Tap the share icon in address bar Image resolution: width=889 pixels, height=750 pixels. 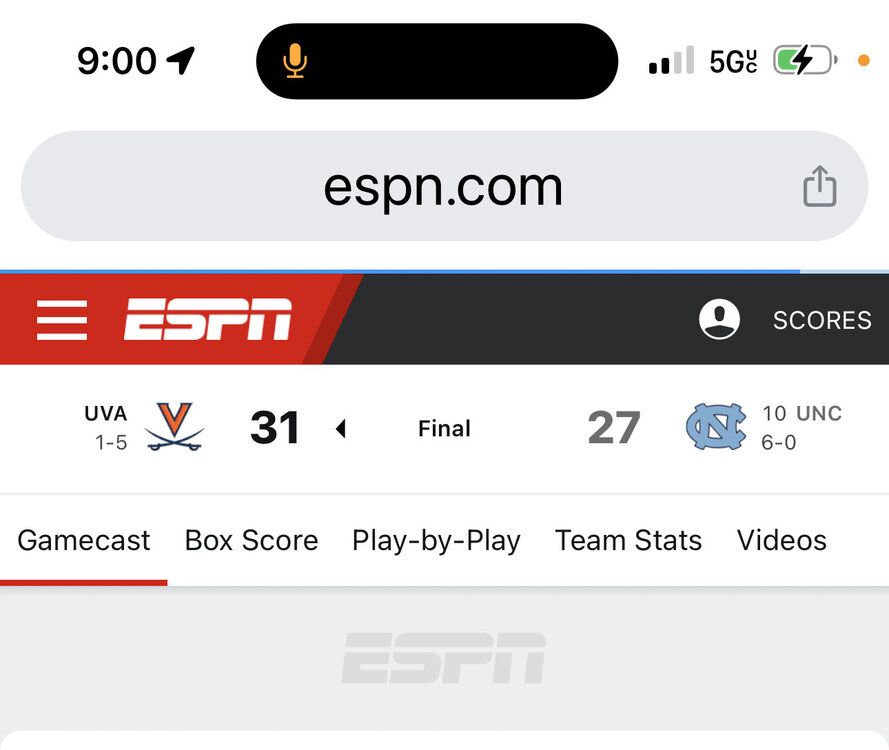[819, 187]
